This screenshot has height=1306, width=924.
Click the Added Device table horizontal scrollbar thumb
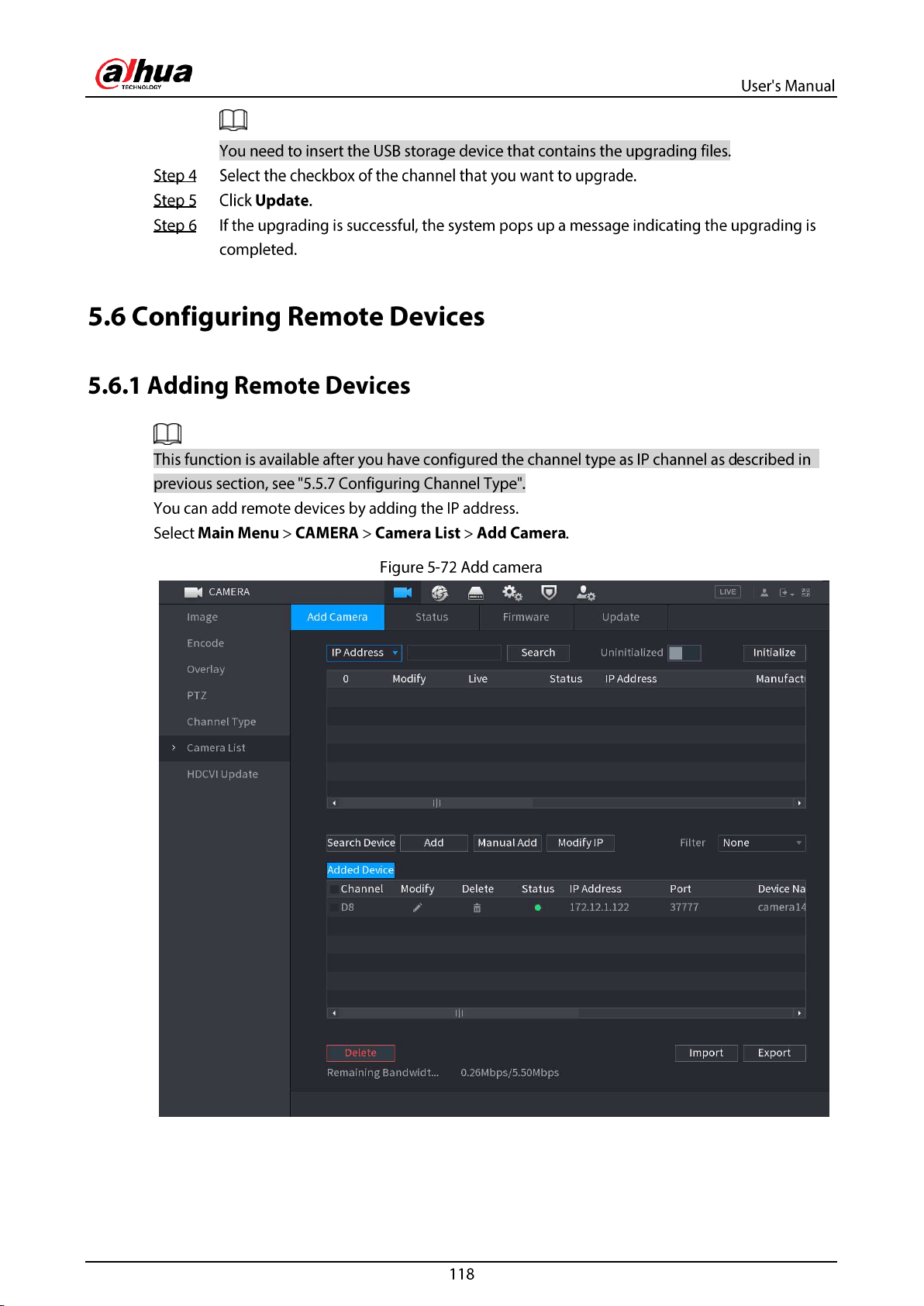(460, 1013)
